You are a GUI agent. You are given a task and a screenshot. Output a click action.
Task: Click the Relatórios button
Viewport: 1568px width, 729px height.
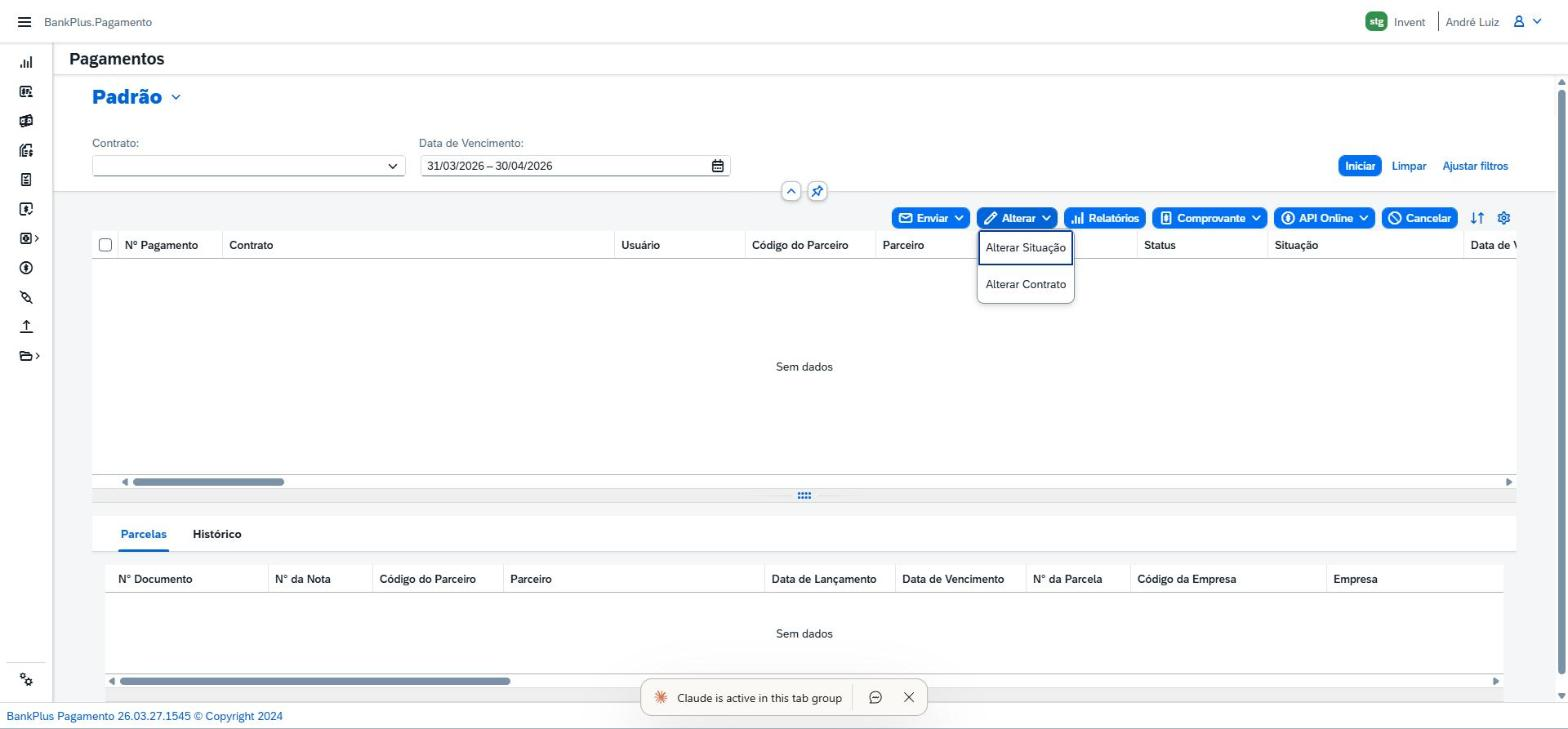click(x=1105, y=218)
